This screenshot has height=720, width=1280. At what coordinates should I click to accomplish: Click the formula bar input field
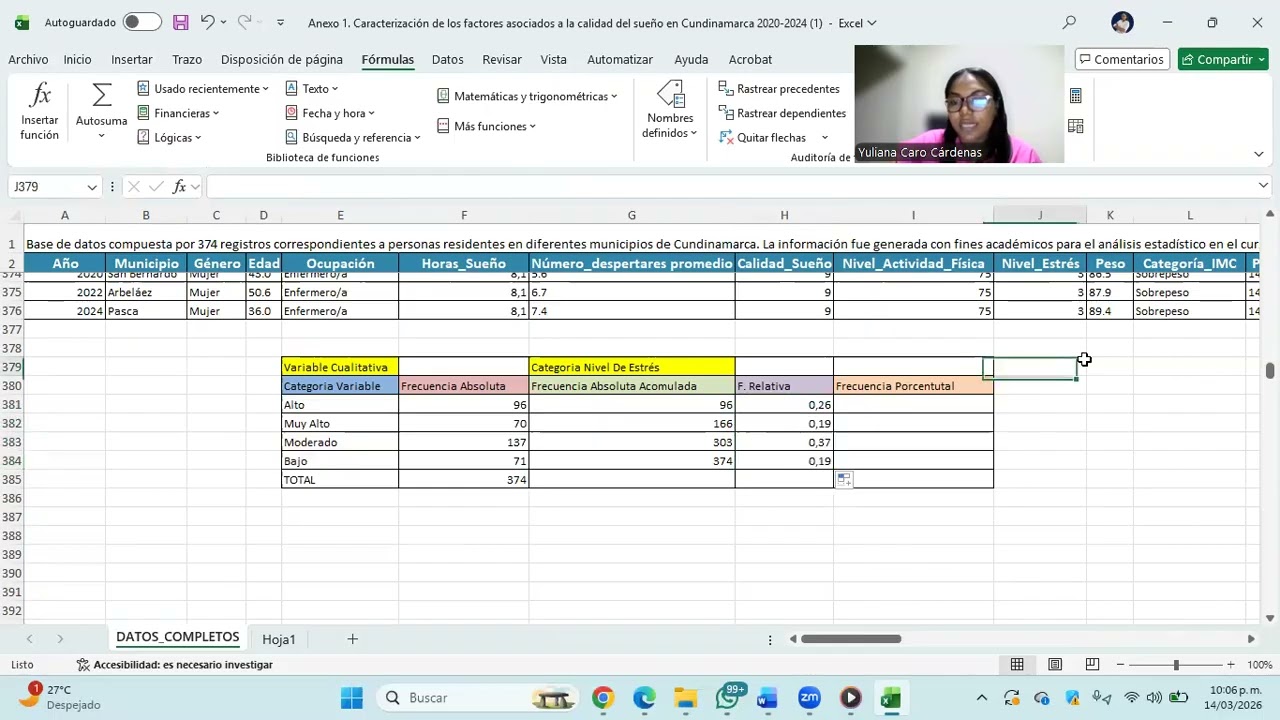pyautogui.click(x=730, y=186)
